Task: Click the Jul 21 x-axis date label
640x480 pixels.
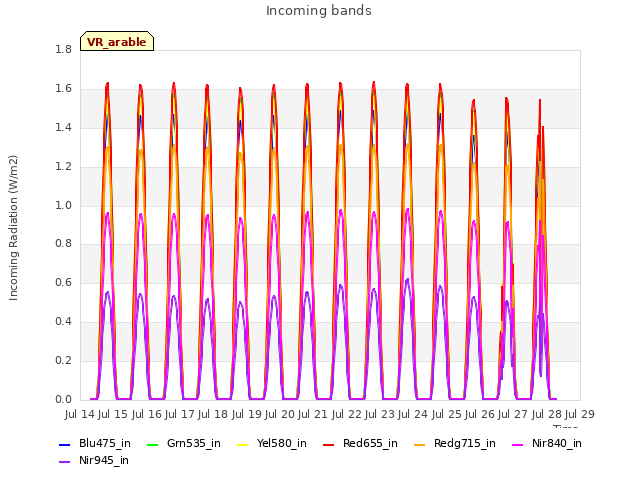Action: 313,414
